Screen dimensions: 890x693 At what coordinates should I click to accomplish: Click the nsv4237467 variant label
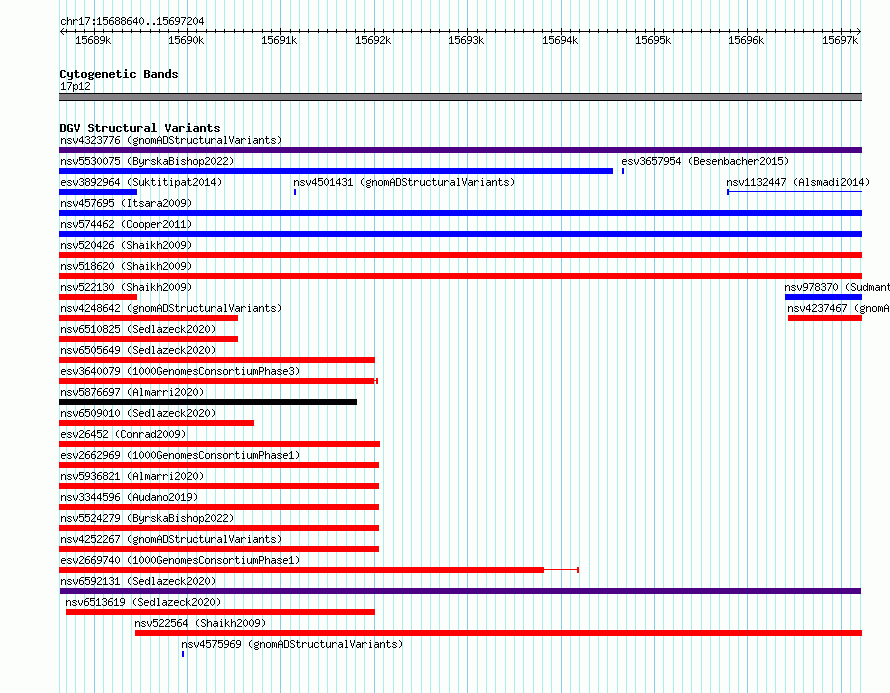tap(838, 308)
